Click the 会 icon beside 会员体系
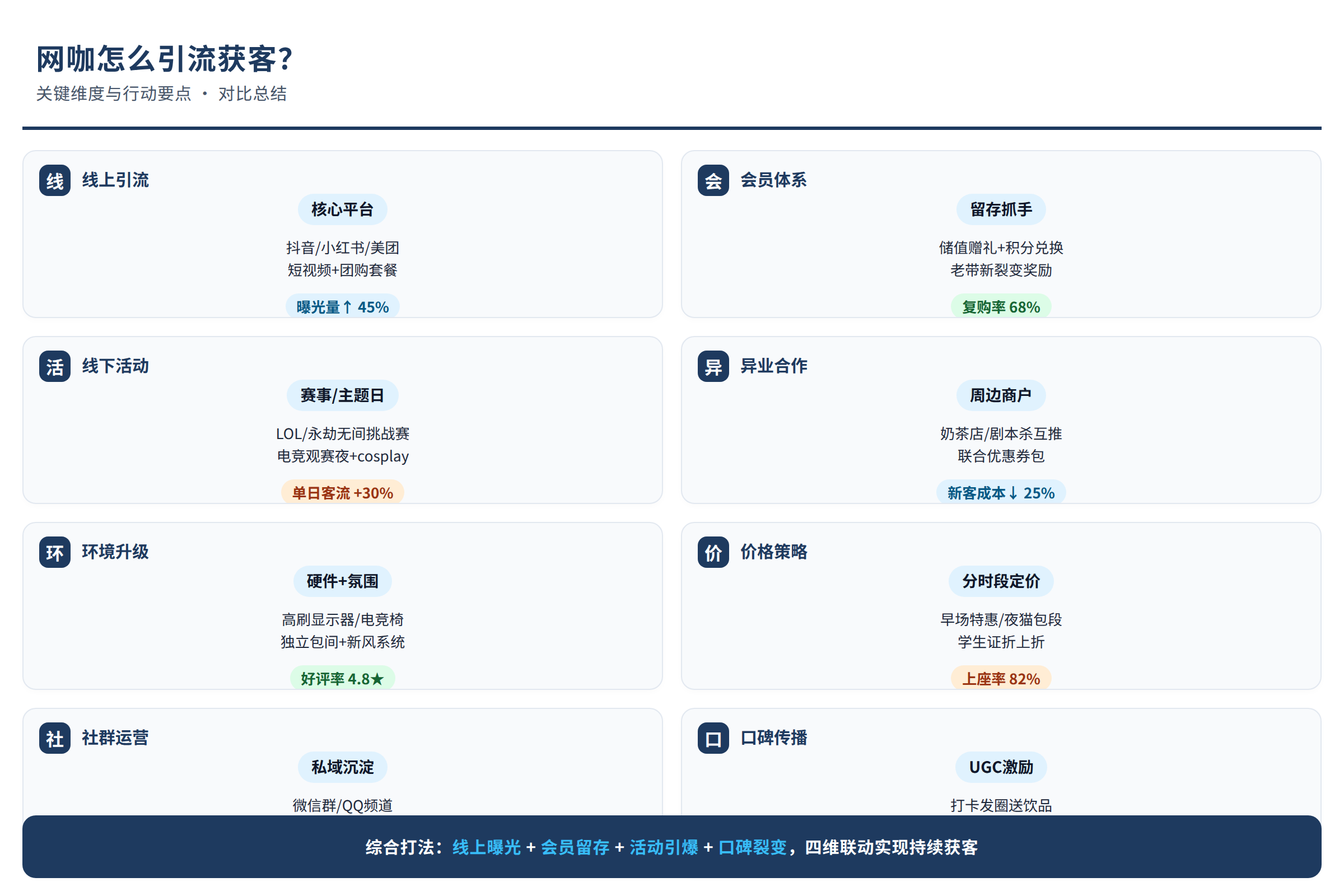Screen dimensions: 1344x896 [x=713, y=180]
